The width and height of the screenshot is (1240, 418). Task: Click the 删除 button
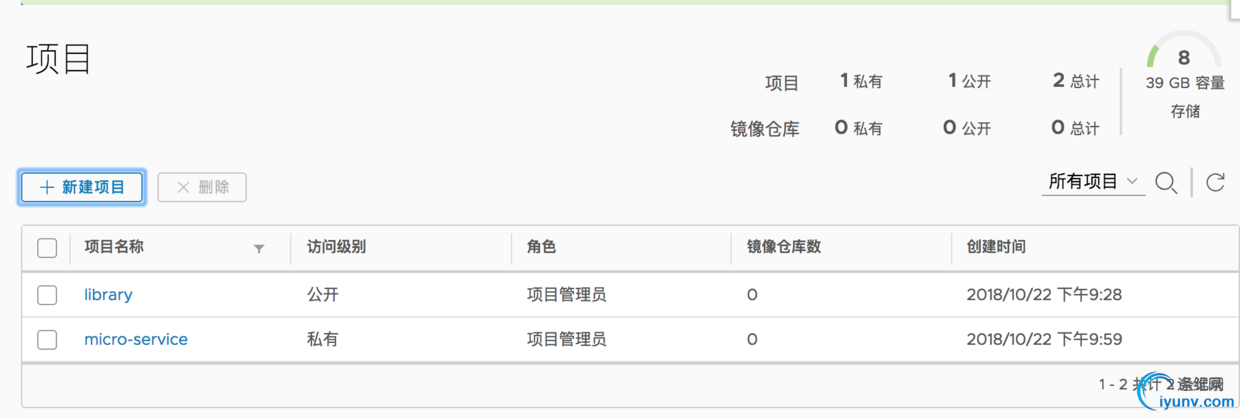(x=202, y=187)
